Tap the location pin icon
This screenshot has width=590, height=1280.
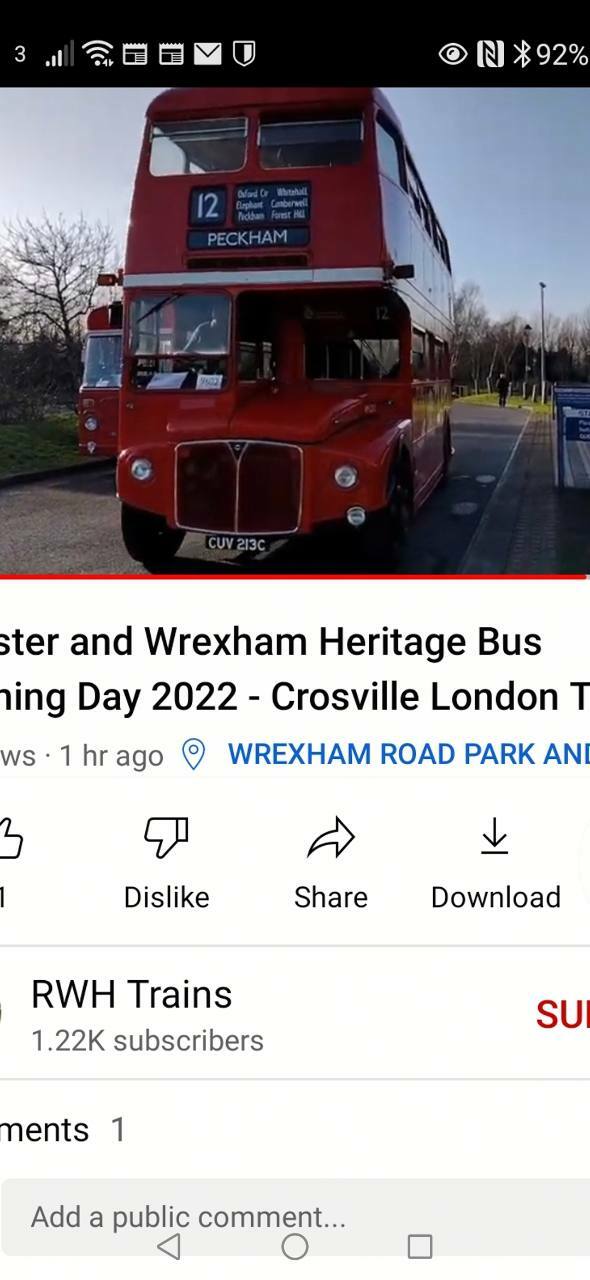click(193, 755)
